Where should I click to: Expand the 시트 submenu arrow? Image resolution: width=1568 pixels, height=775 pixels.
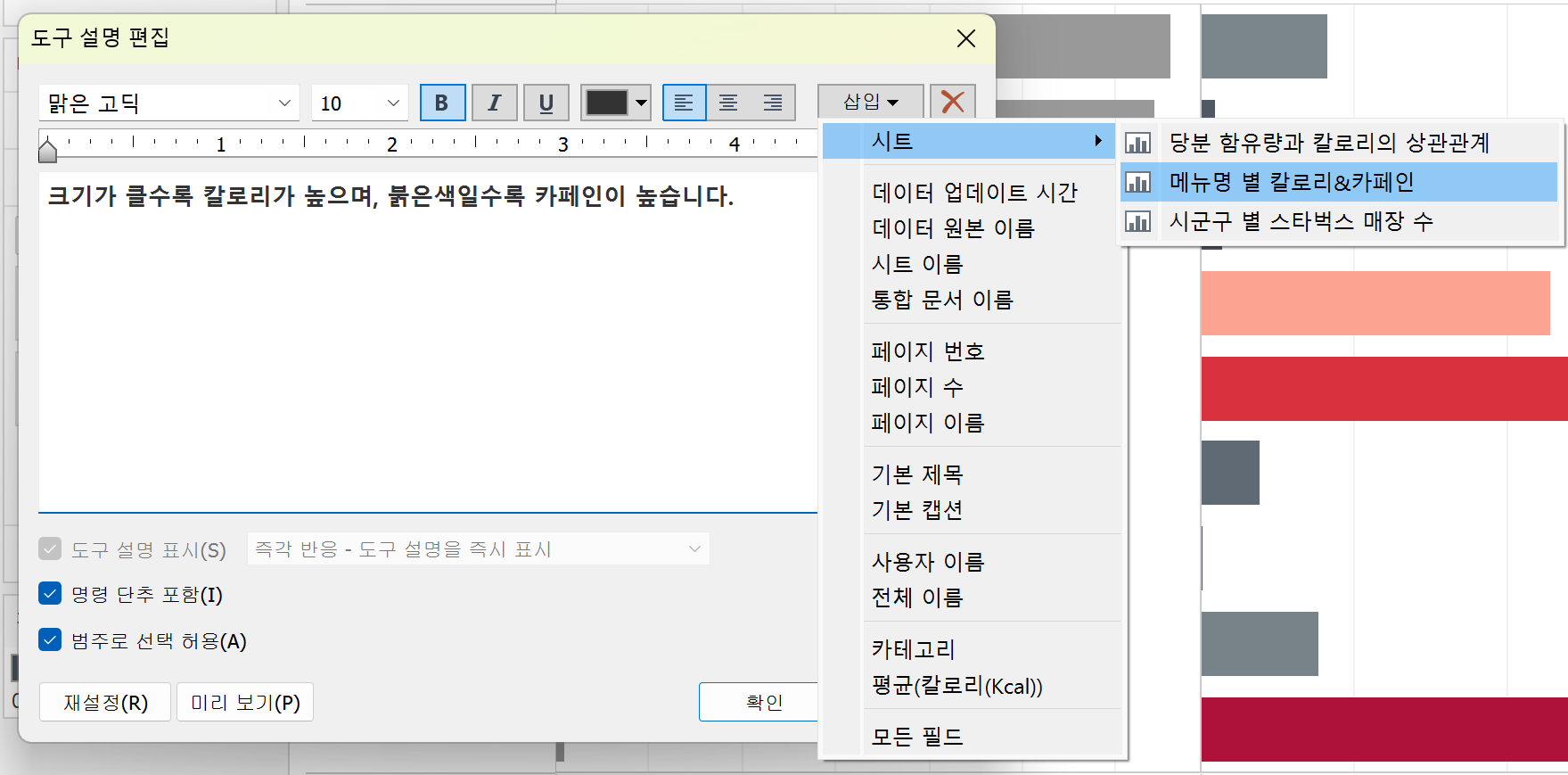point(1098,141)
